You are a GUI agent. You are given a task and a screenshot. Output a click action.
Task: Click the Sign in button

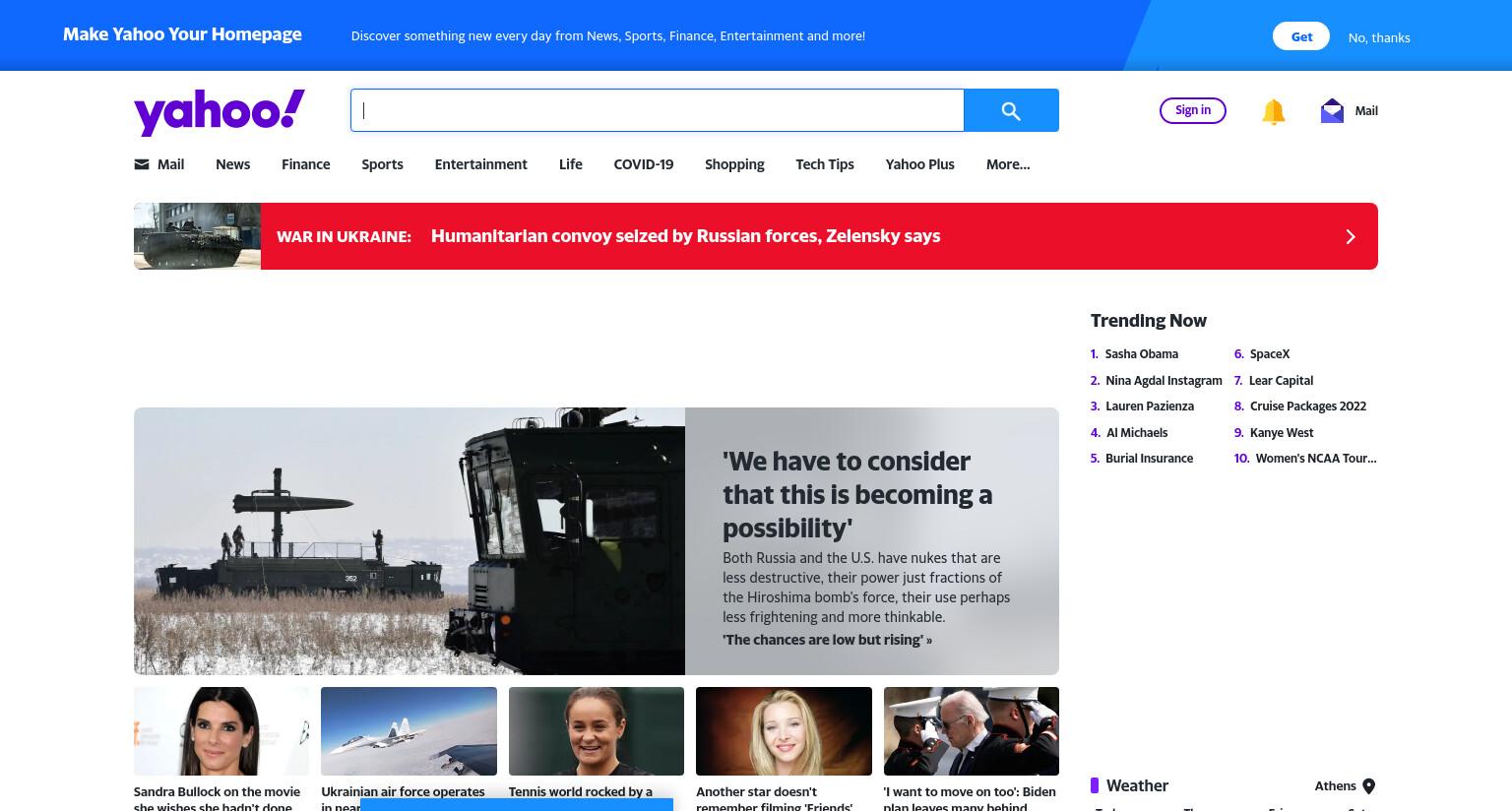tap(1193, 110)
